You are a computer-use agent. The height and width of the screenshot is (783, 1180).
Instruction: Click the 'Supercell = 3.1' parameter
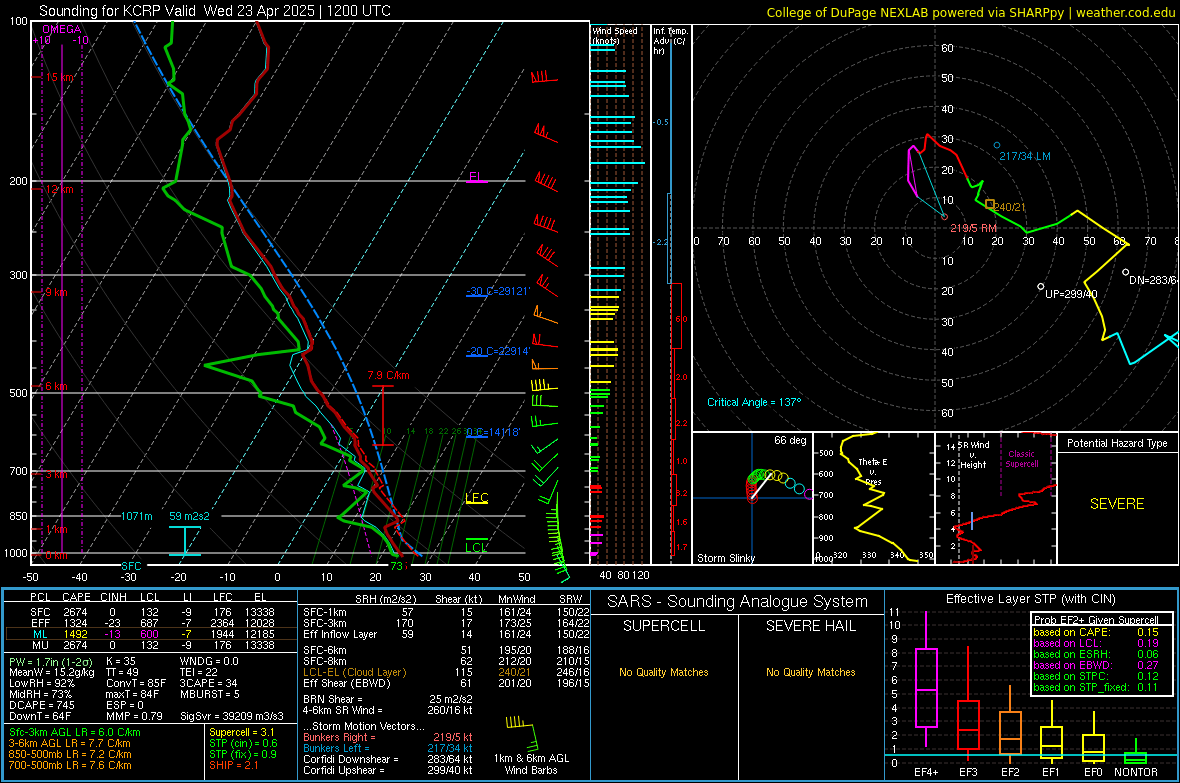(242, 732)
